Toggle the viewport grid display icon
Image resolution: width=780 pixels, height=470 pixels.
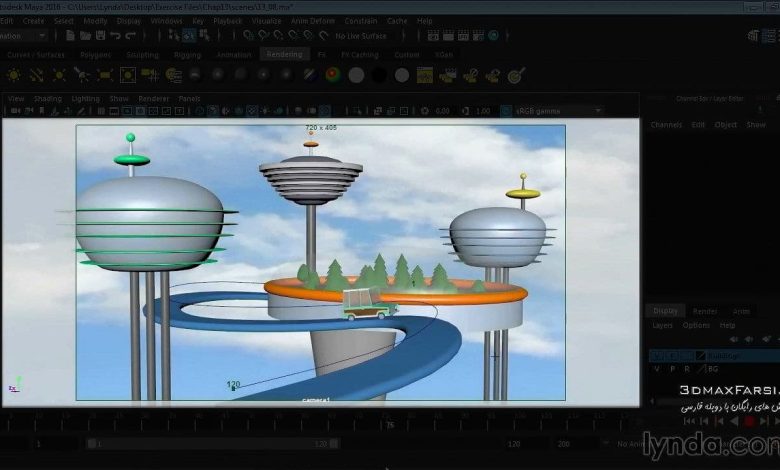pyautogui.click(x=101, y=111)
